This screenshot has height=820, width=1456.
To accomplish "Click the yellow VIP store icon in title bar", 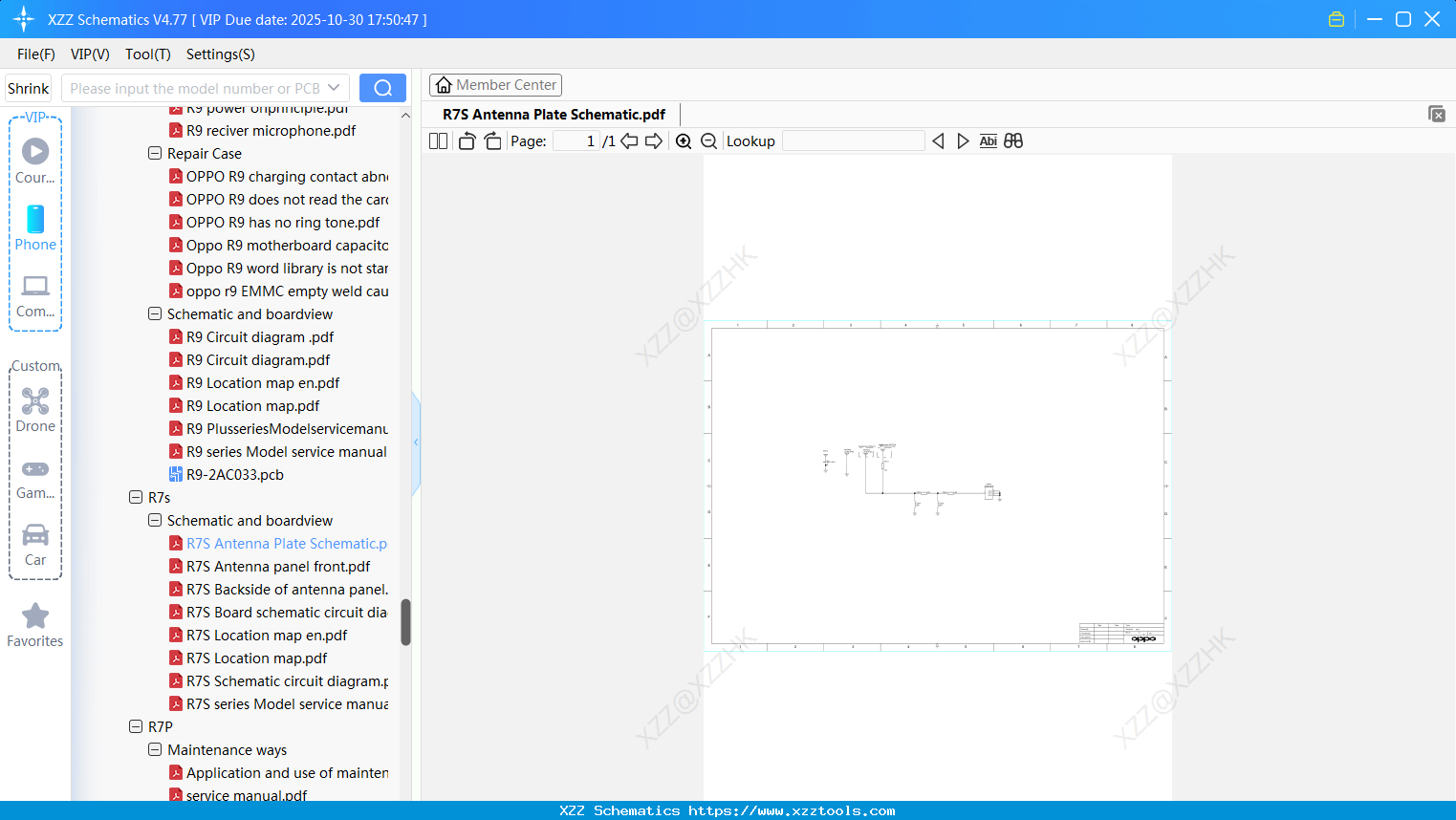I will coord(1336,19).
